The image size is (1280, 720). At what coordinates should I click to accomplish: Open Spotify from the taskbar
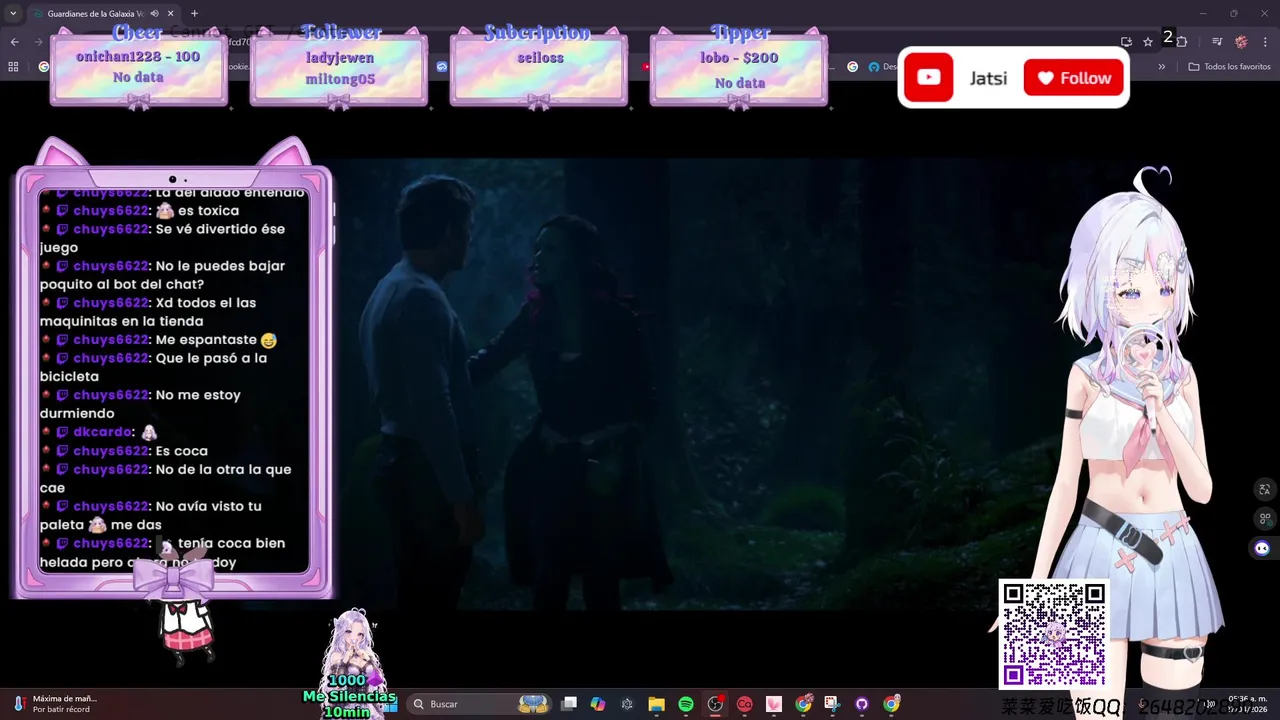[686, 704]
